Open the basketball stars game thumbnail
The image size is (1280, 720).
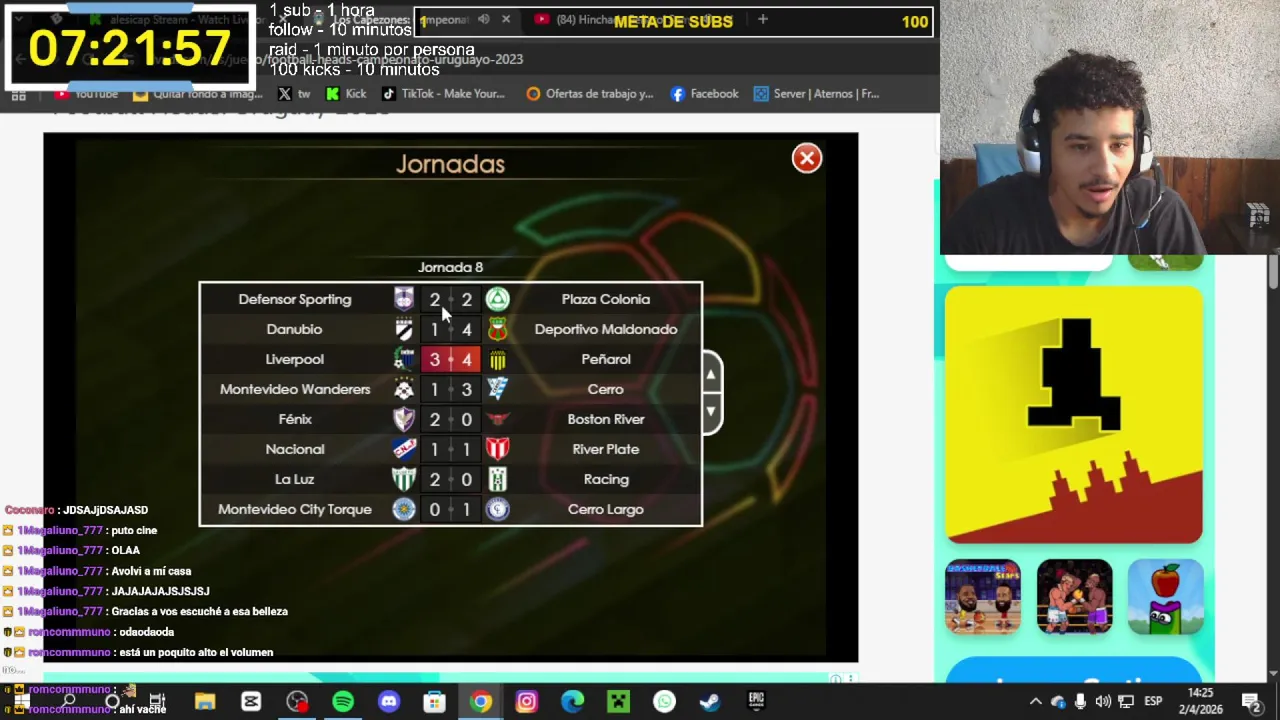point(982,597)
